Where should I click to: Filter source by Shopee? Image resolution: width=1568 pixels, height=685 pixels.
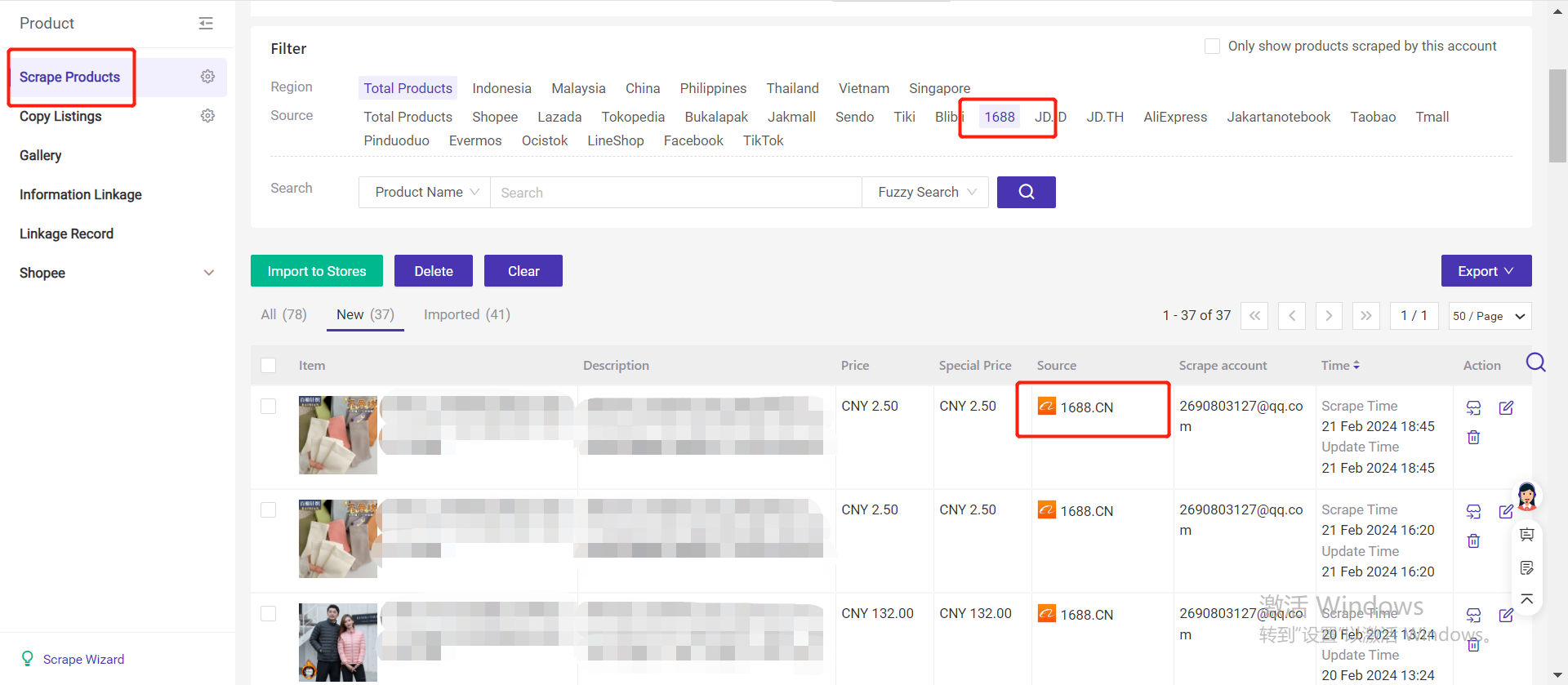click(x=495, y=117)
